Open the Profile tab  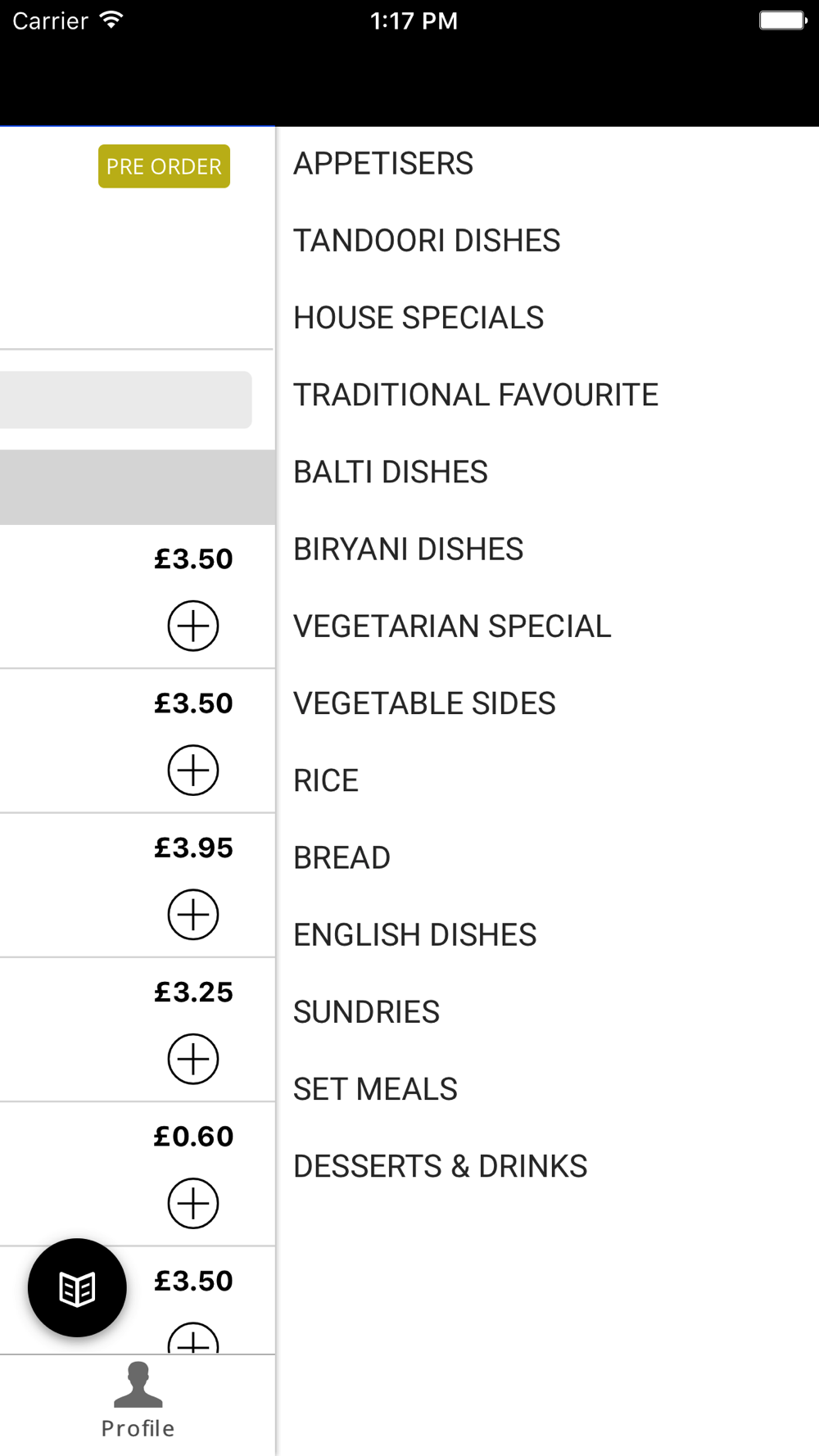click(x=138, y=1401)
